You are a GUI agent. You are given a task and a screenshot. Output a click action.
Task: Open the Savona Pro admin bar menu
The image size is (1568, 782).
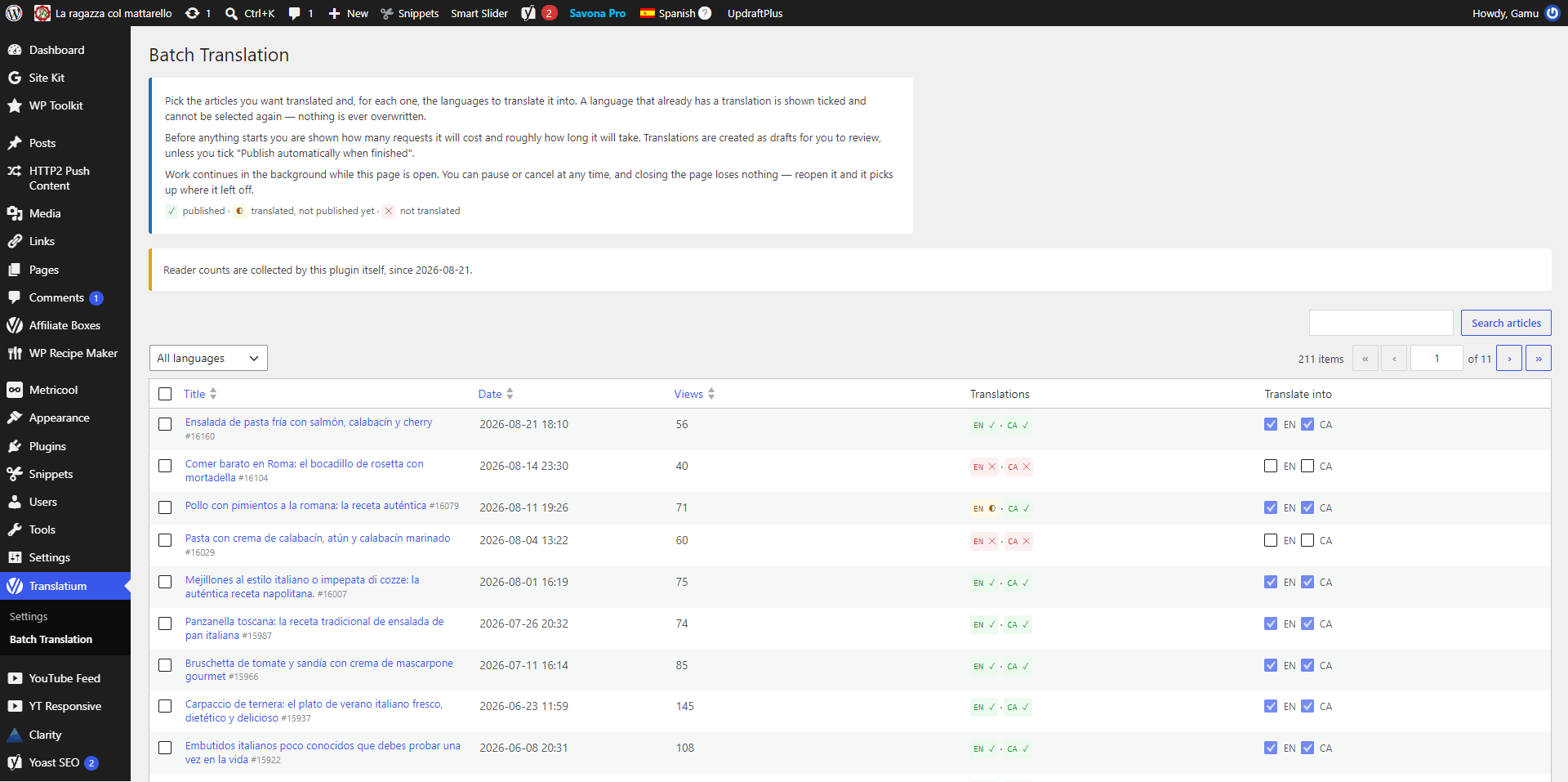tap(597, 13)
